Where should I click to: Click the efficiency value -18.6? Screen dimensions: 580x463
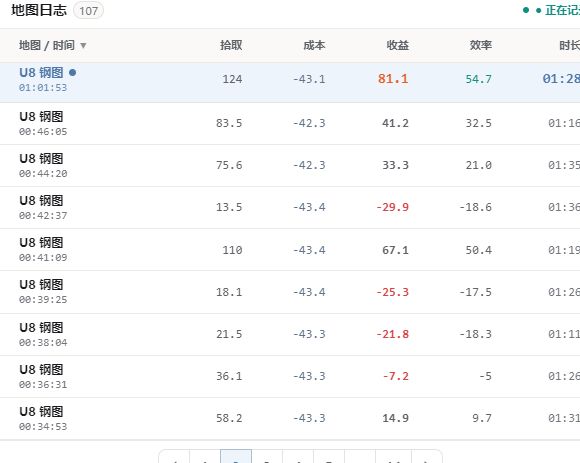click(475, 207)
